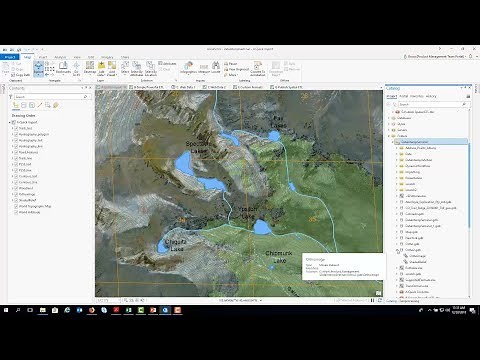Viewport: 480px width, 360px height.
Task: Expand Databases node in Catalog
Action: (x=389, y=118)
